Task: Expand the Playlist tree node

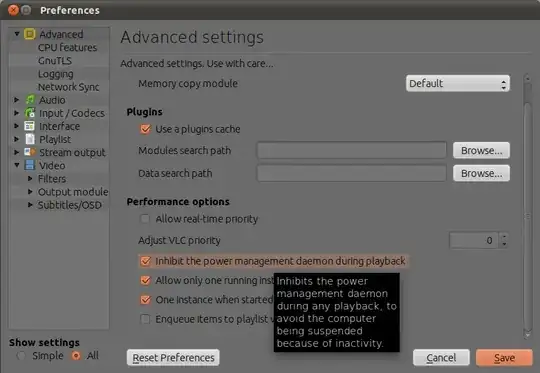Action: pos(17,139)
